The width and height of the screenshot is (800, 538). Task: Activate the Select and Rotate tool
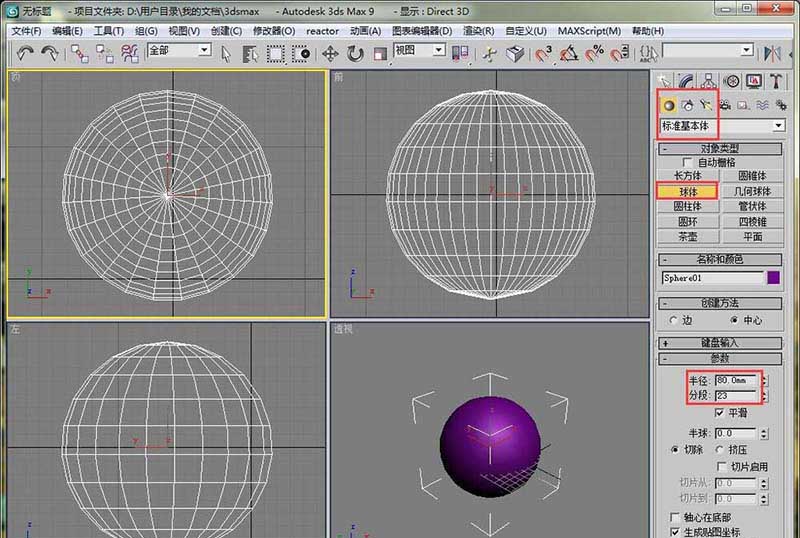point(354,53)
